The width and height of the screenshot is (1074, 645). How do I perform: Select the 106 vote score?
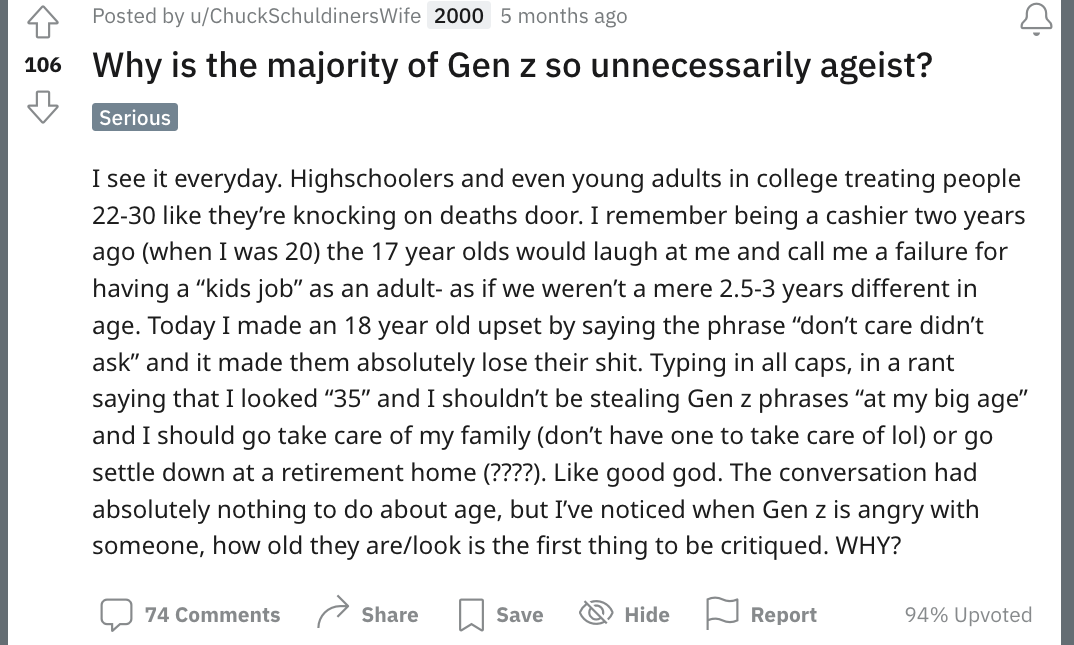coord(43,65)
